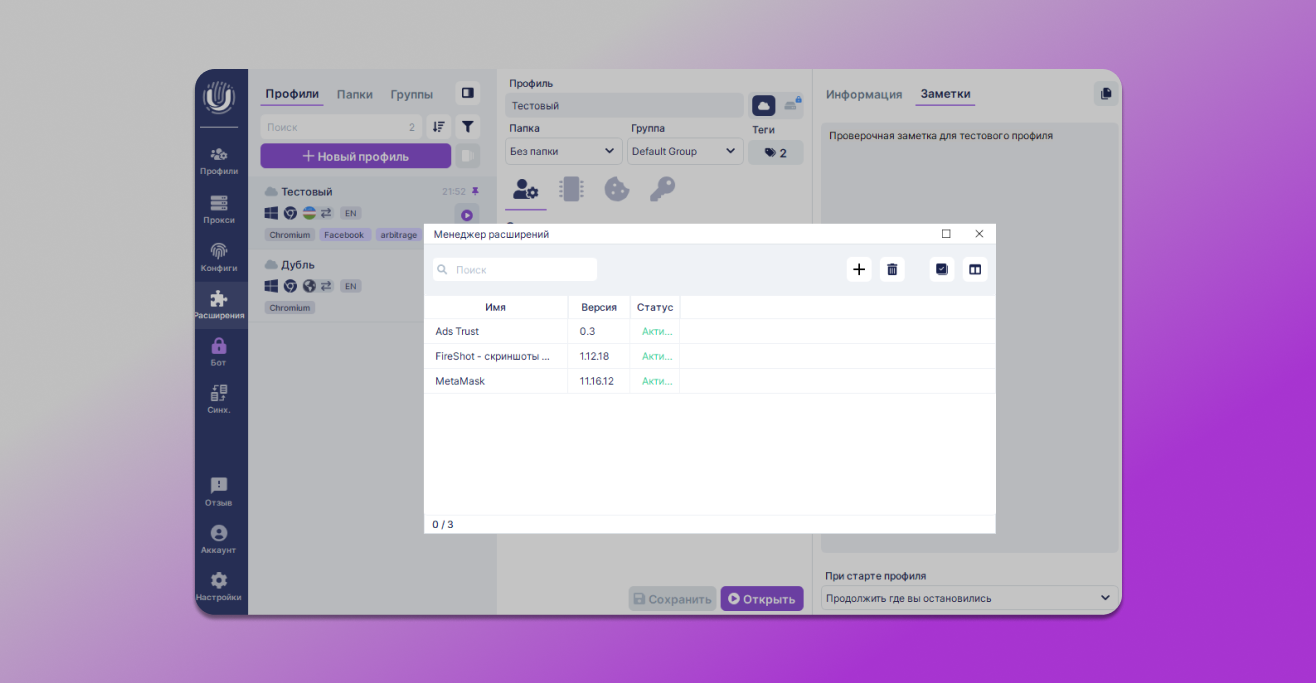The height and width of the screenshot is (683, 1316).
Task: Expand the Папка dropdown 'Без папки'
Action: (564, 152)
